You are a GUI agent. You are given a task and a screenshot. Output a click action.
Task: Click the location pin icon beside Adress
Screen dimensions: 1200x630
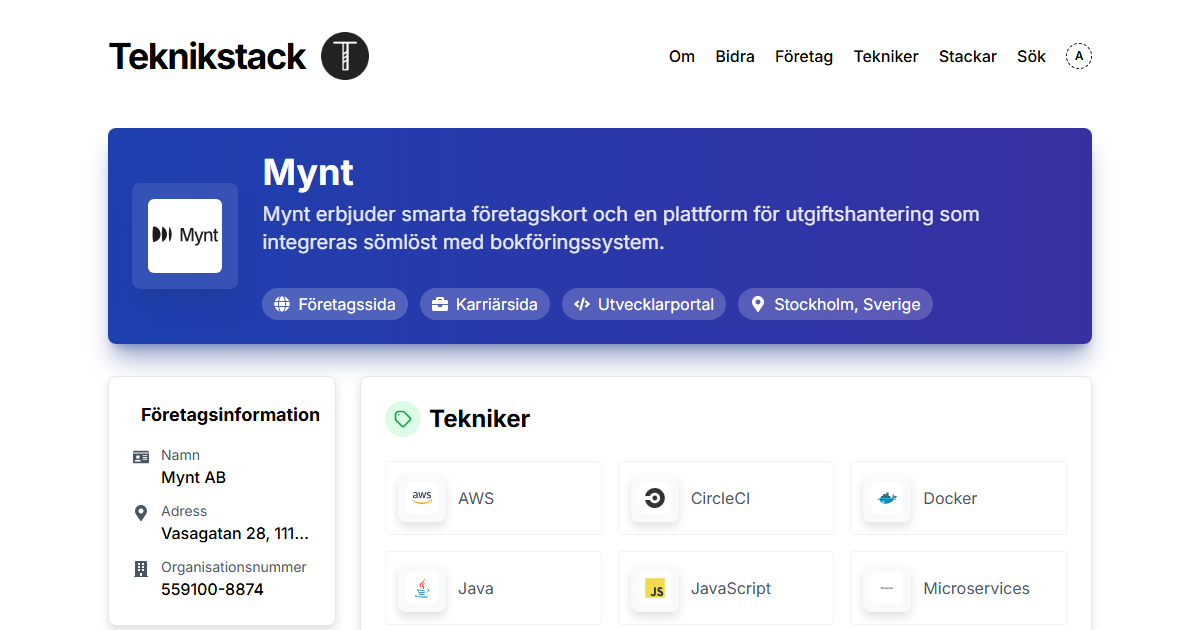[x=141, y=513]
